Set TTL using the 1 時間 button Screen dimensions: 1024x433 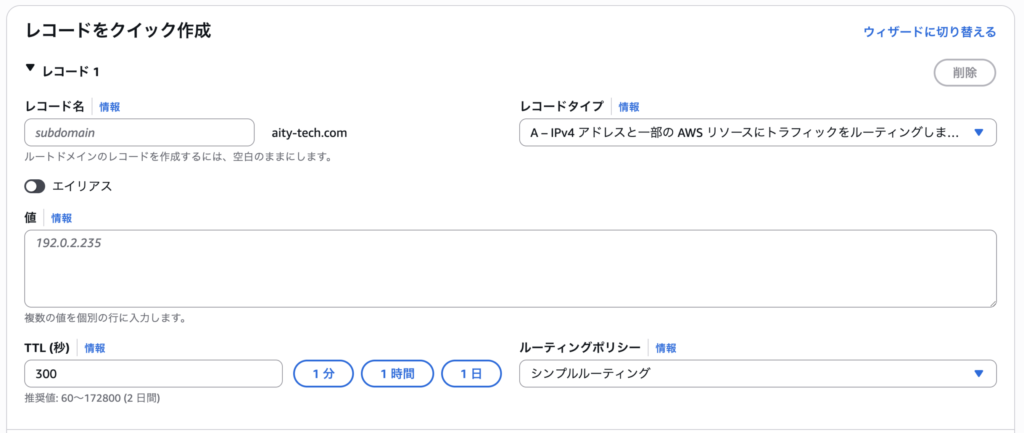[x=397, y=374]
